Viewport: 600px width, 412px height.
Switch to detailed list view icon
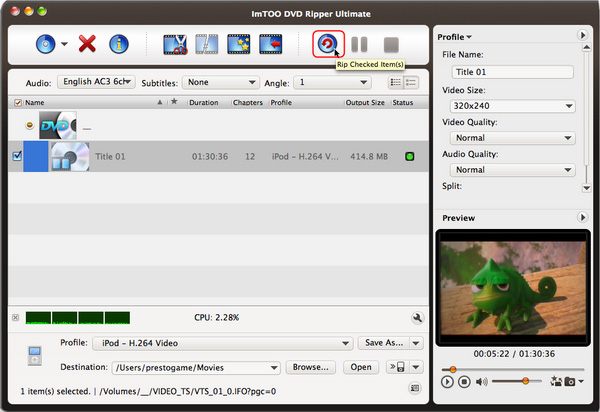coord(411,82)
